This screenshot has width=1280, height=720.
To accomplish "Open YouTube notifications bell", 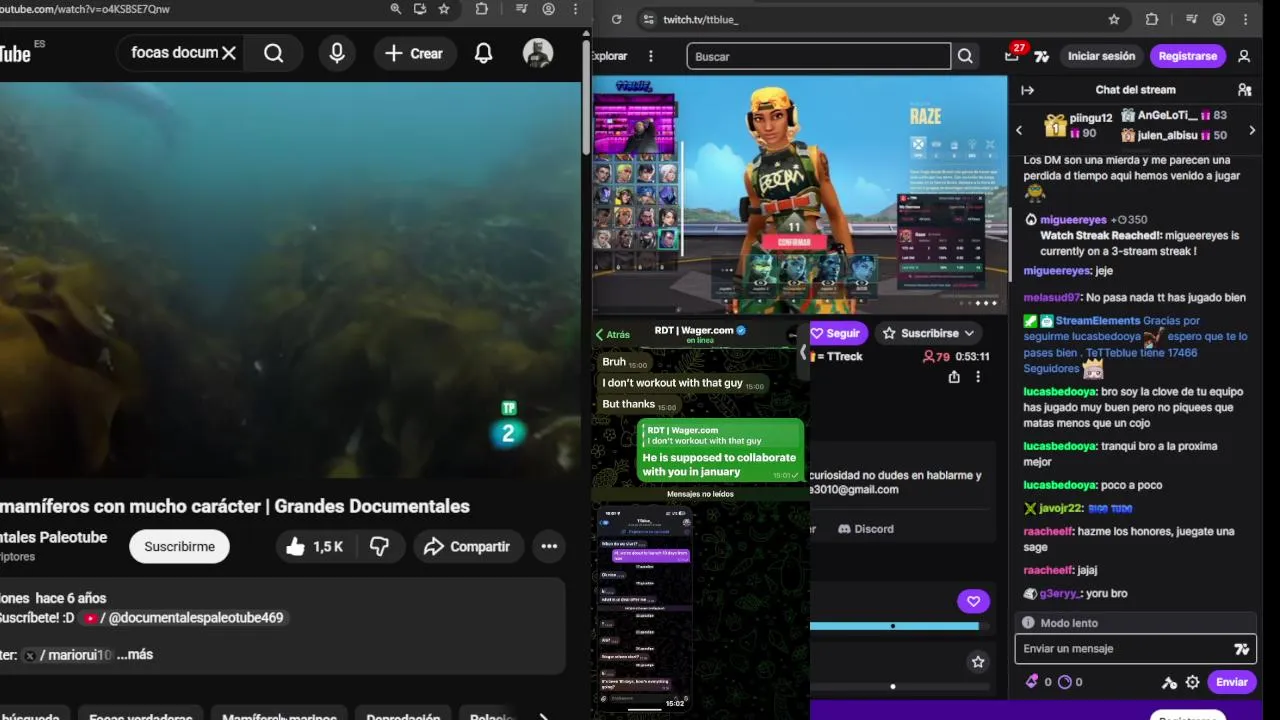I will point(483,53).
